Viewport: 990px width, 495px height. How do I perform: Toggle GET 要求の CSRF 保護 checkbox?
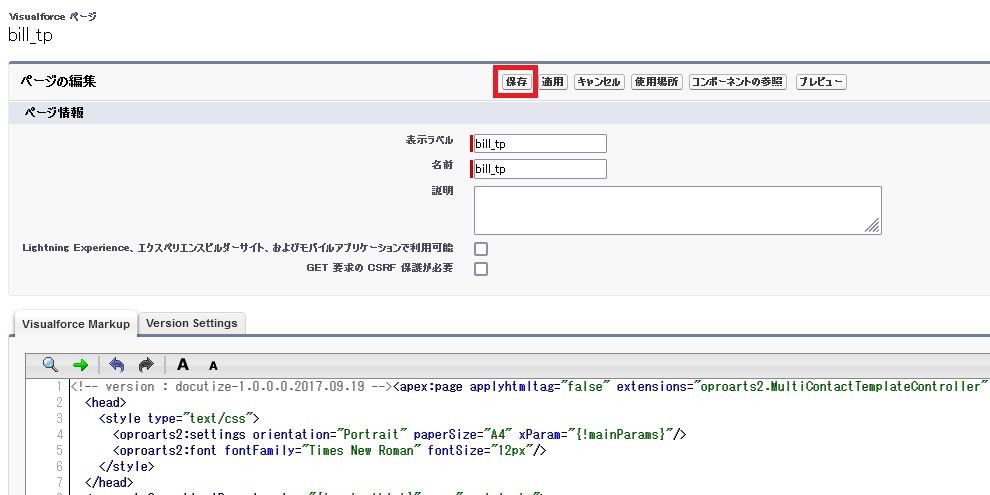[x=481, y=269]
